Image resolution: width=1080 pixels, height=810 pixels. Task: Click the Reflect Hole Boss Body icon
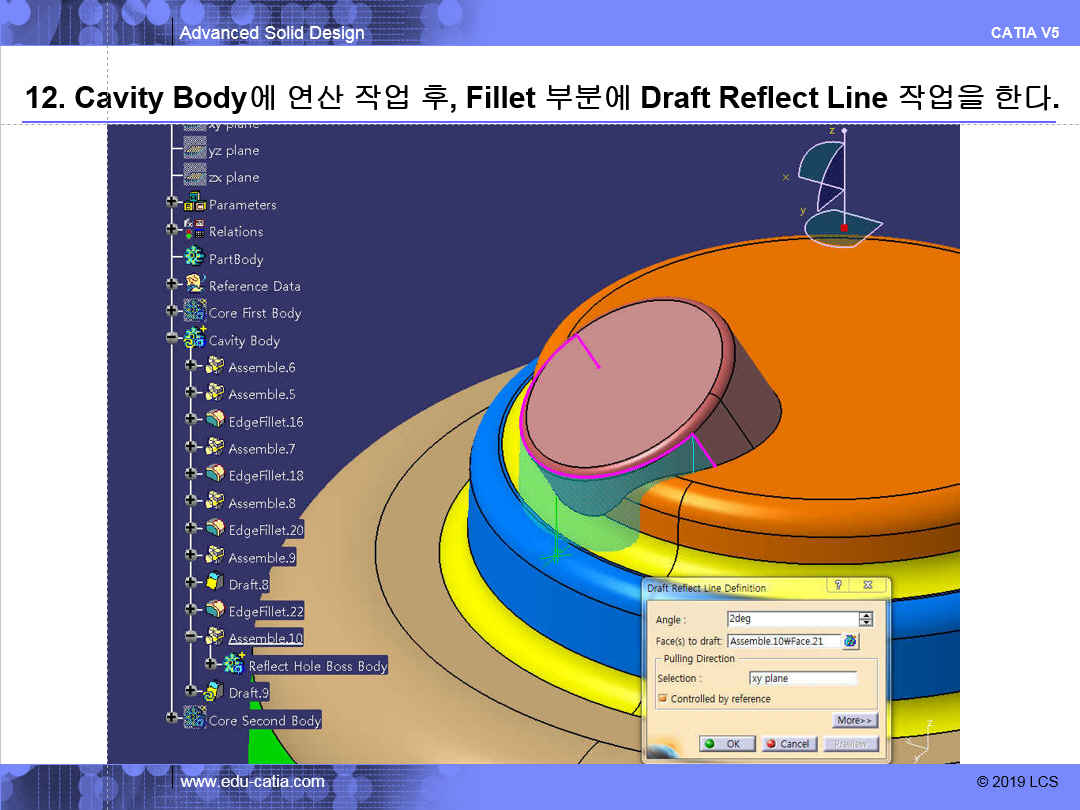235,665
